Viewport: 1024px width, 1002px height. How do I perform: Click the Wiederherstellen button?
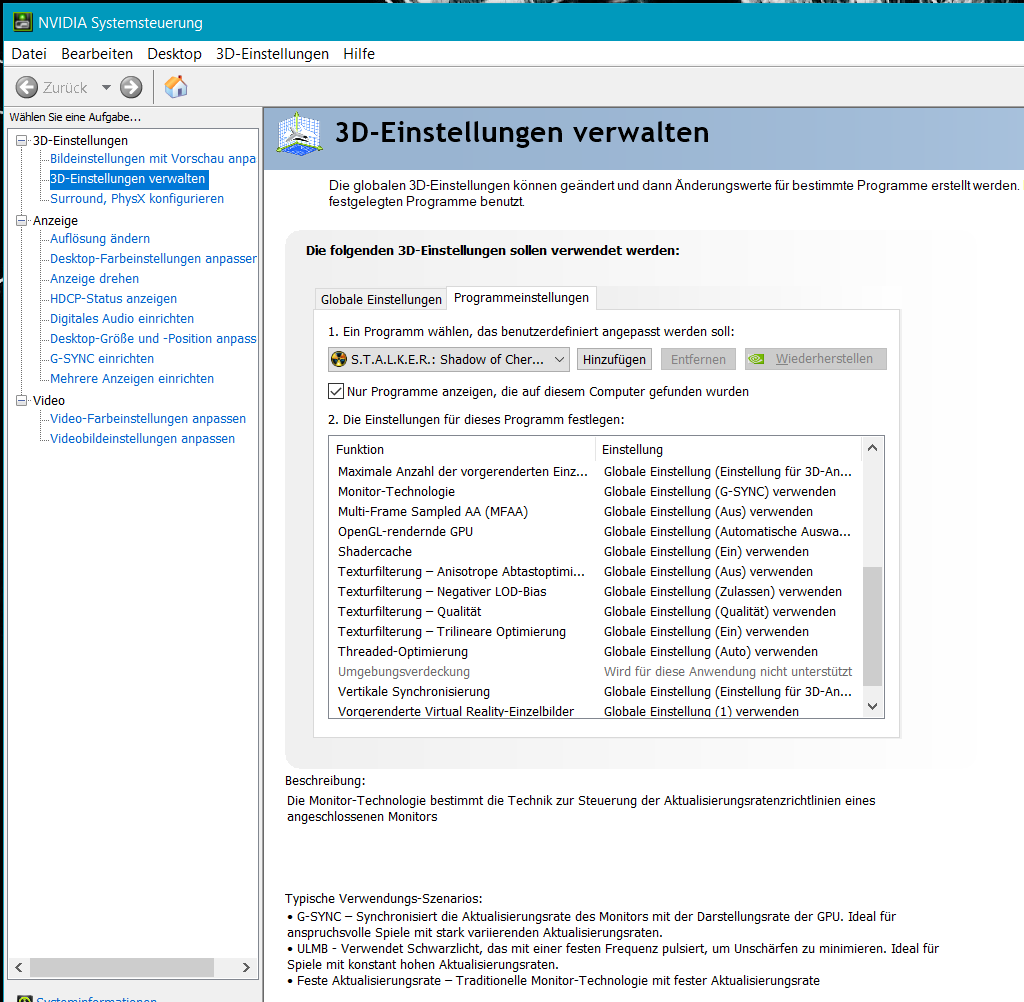[816, 359]
